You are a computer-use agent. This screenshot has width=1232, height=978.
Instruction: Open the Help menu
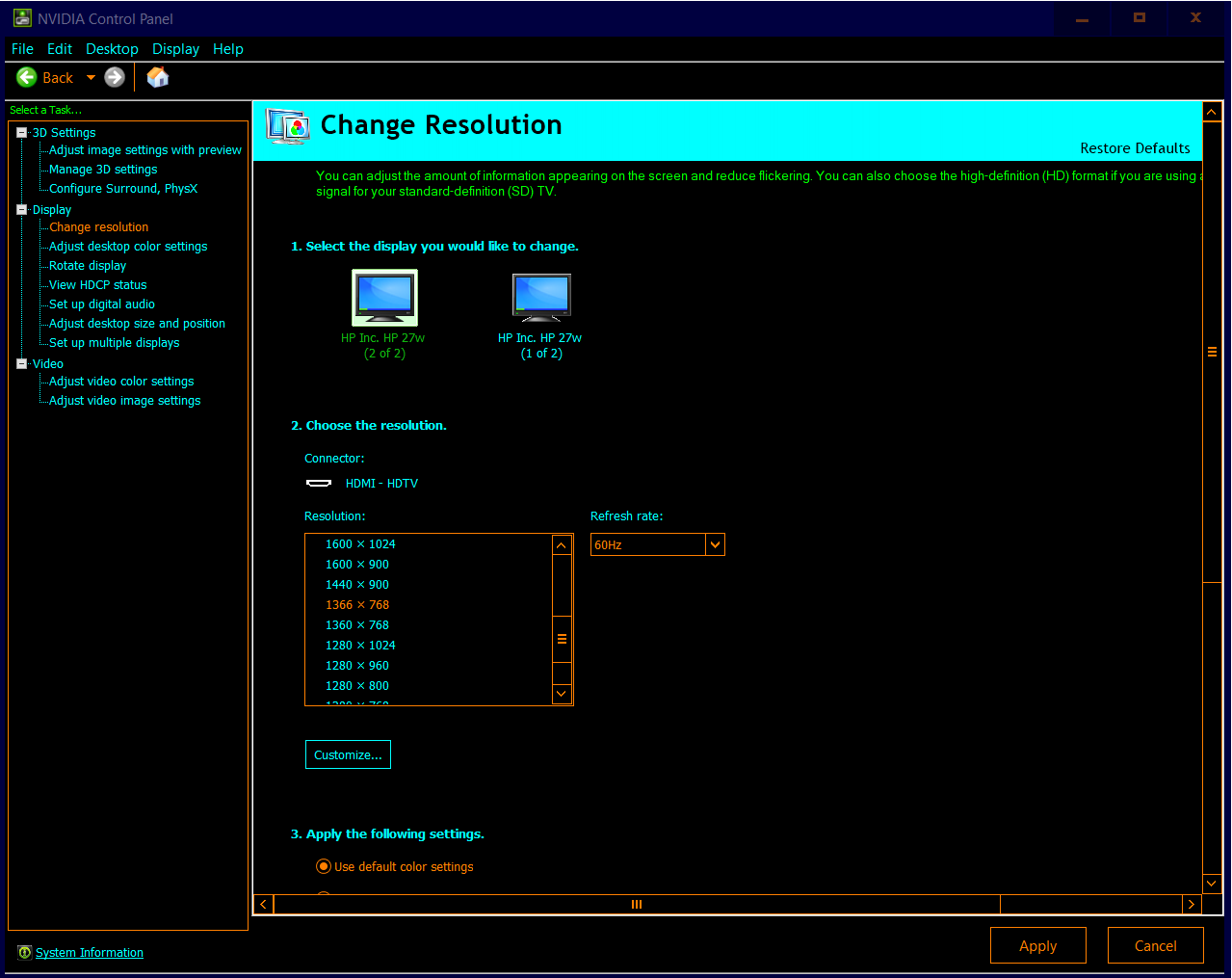click(x=228, y=49)
